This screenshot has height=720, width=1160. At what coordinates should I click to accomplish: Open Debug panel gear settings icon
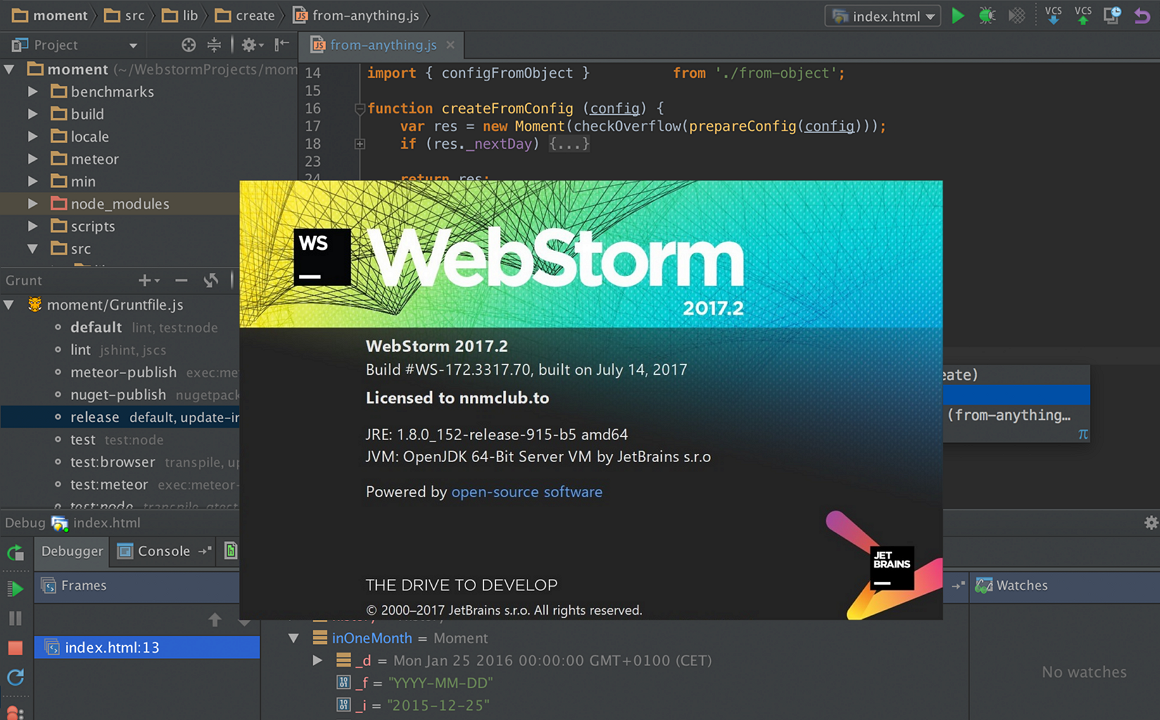coord(1150,523)
